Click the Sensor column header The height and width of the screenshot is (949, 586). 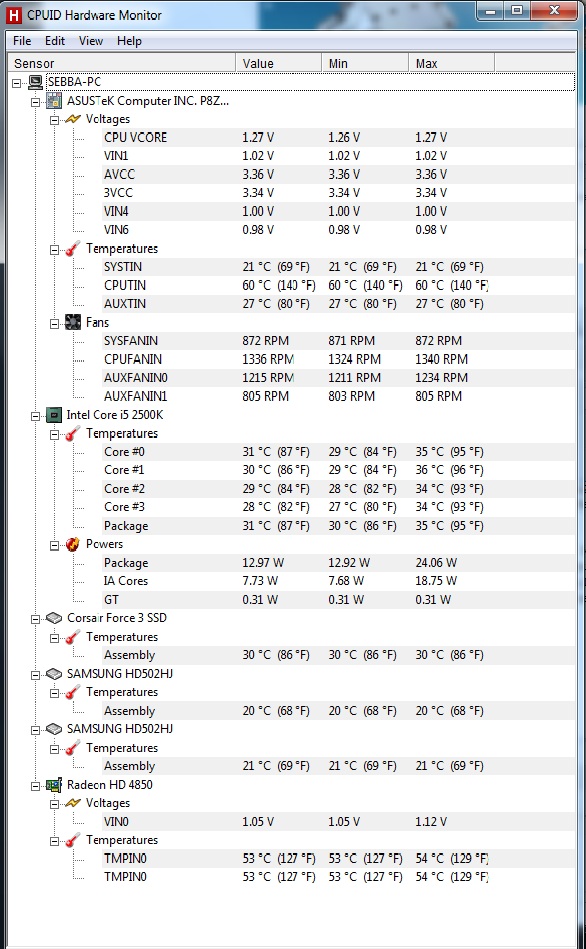121,64
